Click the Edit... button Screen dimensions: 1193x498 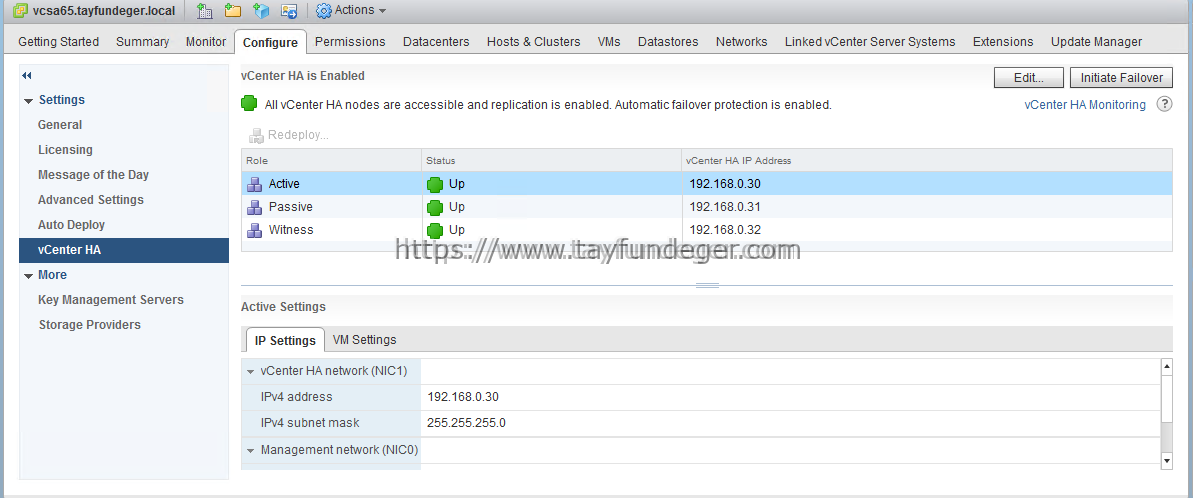[x=1028, y=78]
